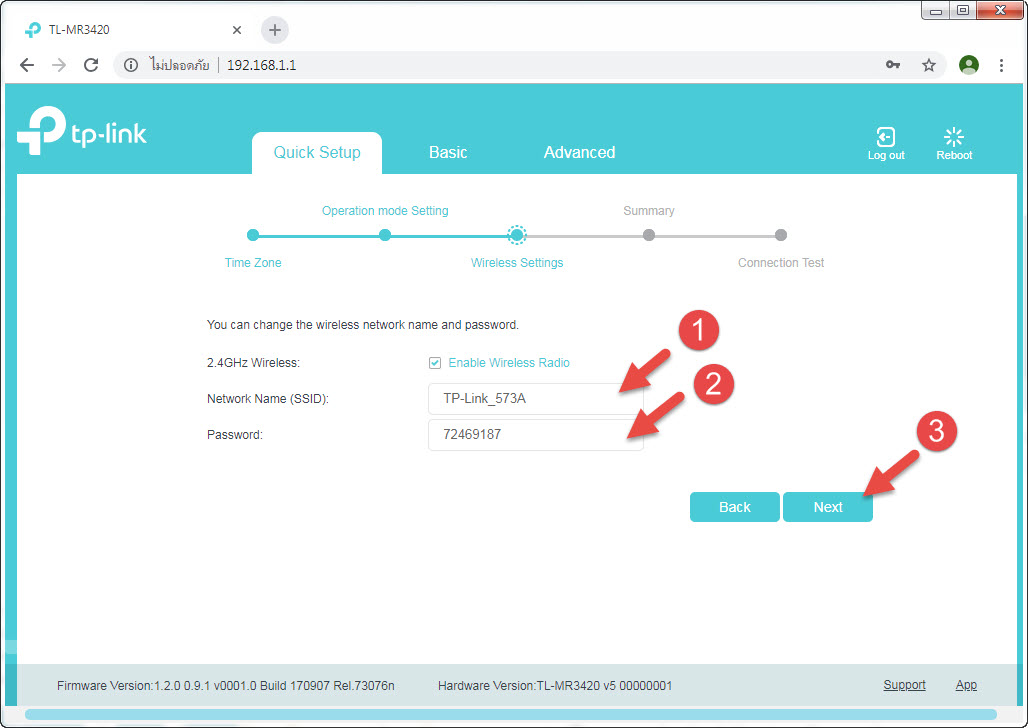Open the App link
Screen dimensions: 1028x728
point(966,685)
